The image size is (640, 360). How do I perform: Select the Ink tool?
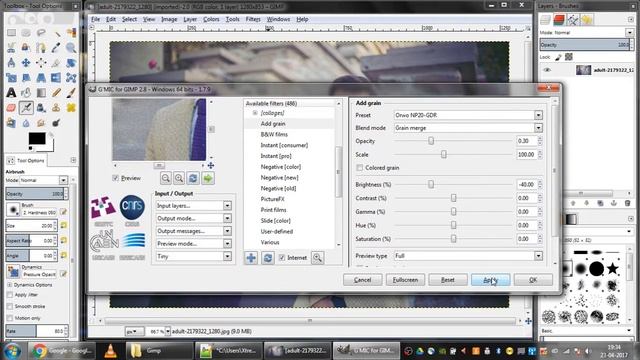coord(41,108)
